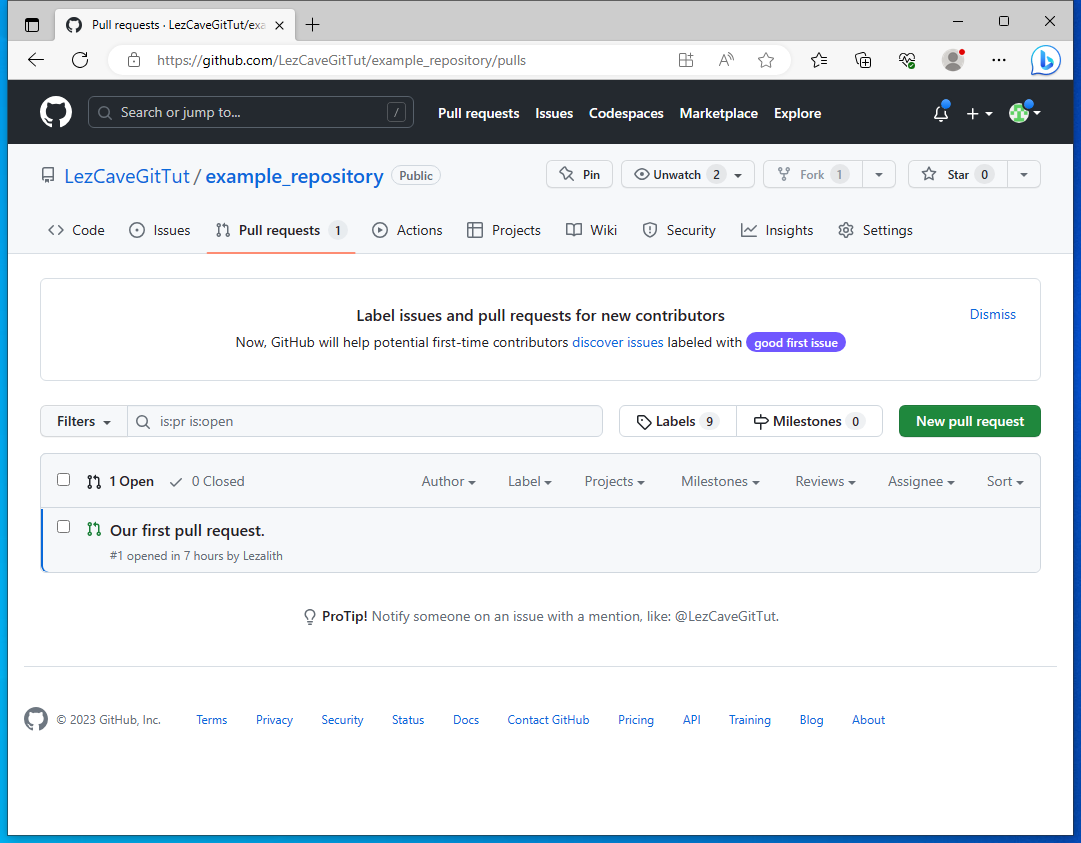Expand the Projects filter dropdown

(x=614, y=481)
